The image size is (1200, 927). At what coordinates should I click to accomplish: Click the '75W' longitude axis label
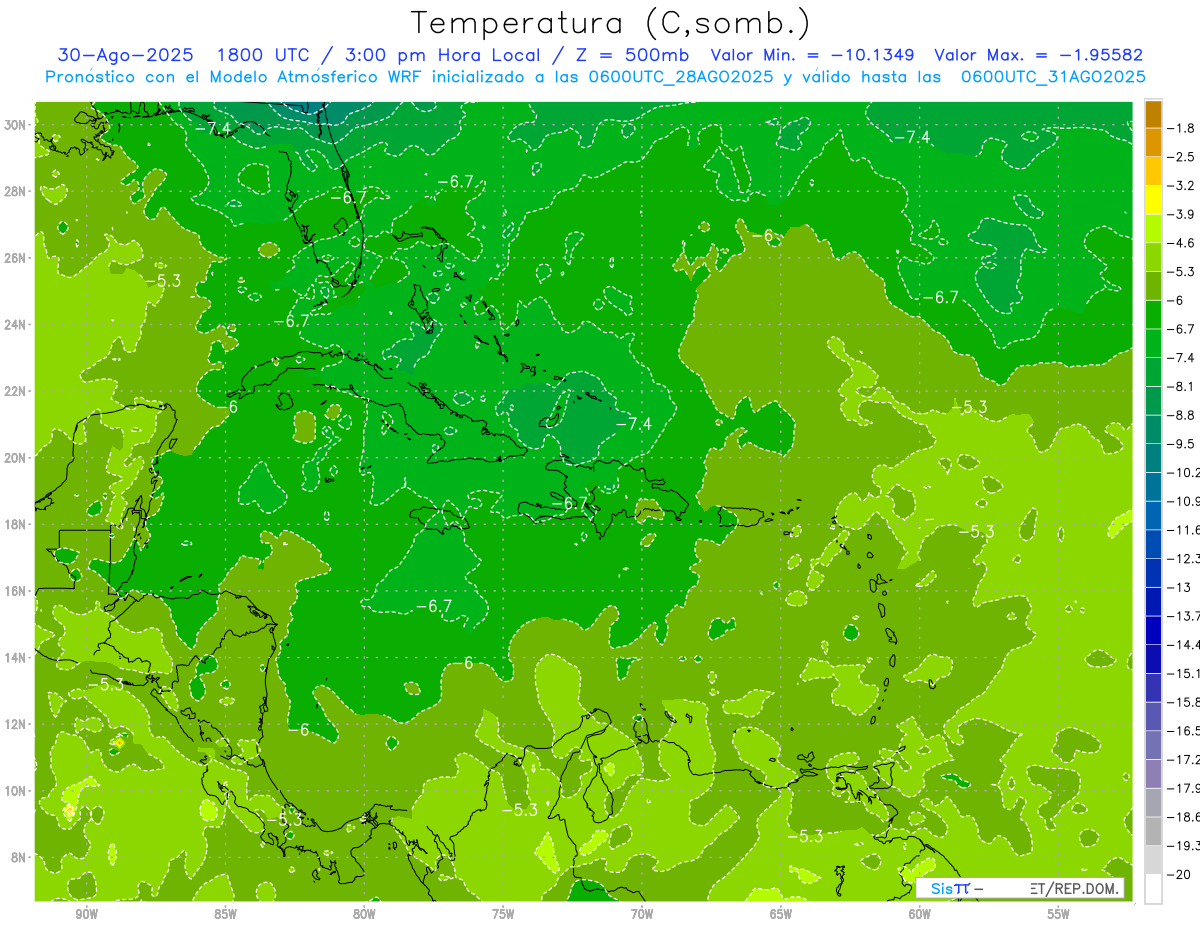[x=503, y=914]
